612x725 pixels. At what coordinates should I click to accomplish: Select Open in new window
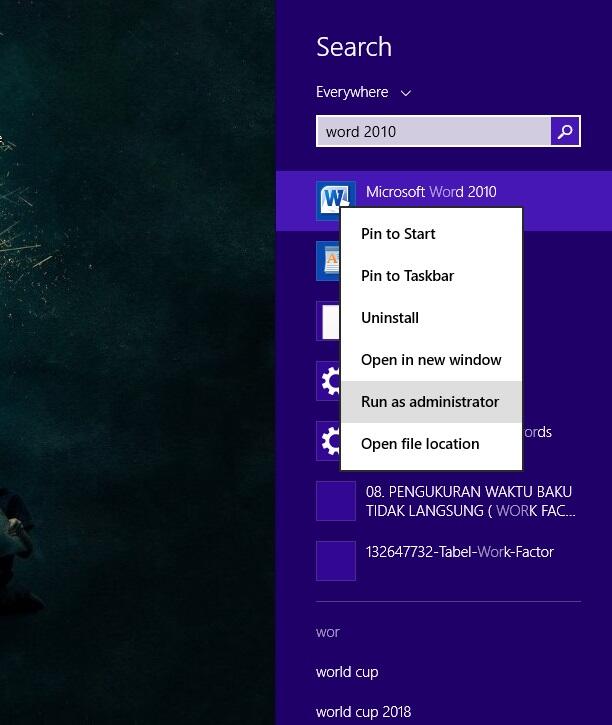tap(431, 360)
